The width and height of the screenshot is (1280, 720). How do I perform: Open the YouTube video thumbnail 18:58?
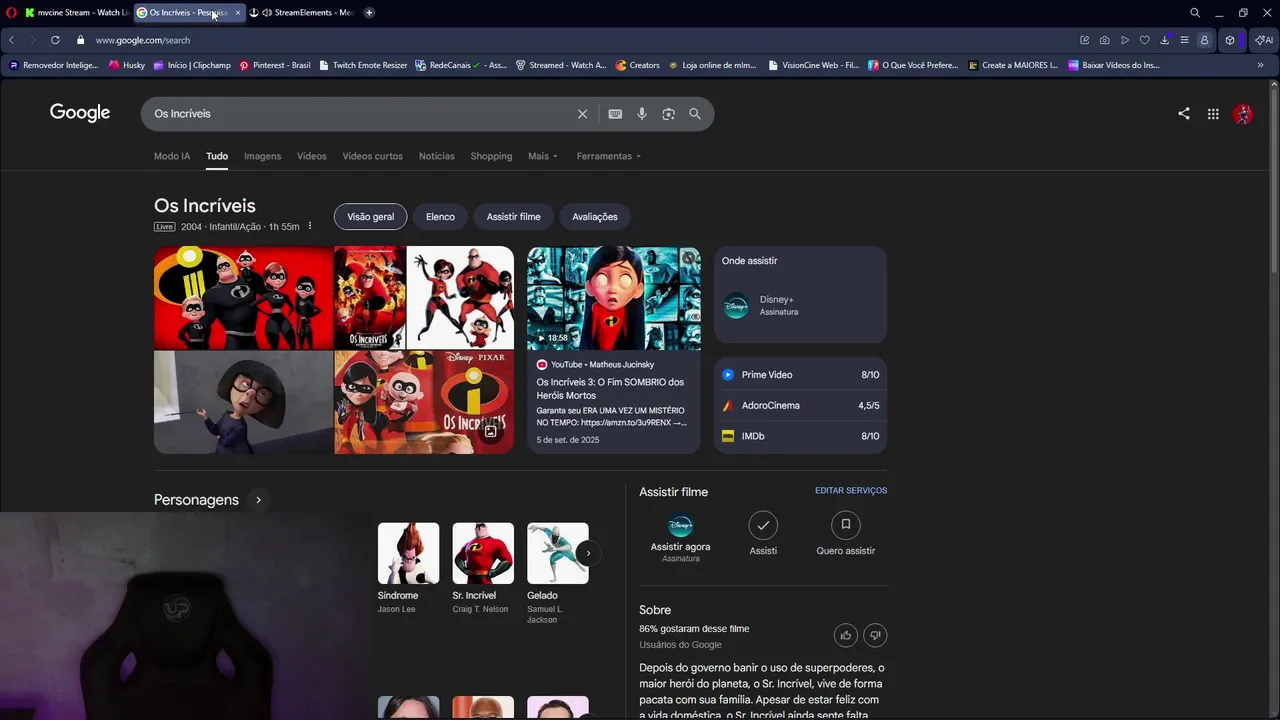[x=614, y=298]
